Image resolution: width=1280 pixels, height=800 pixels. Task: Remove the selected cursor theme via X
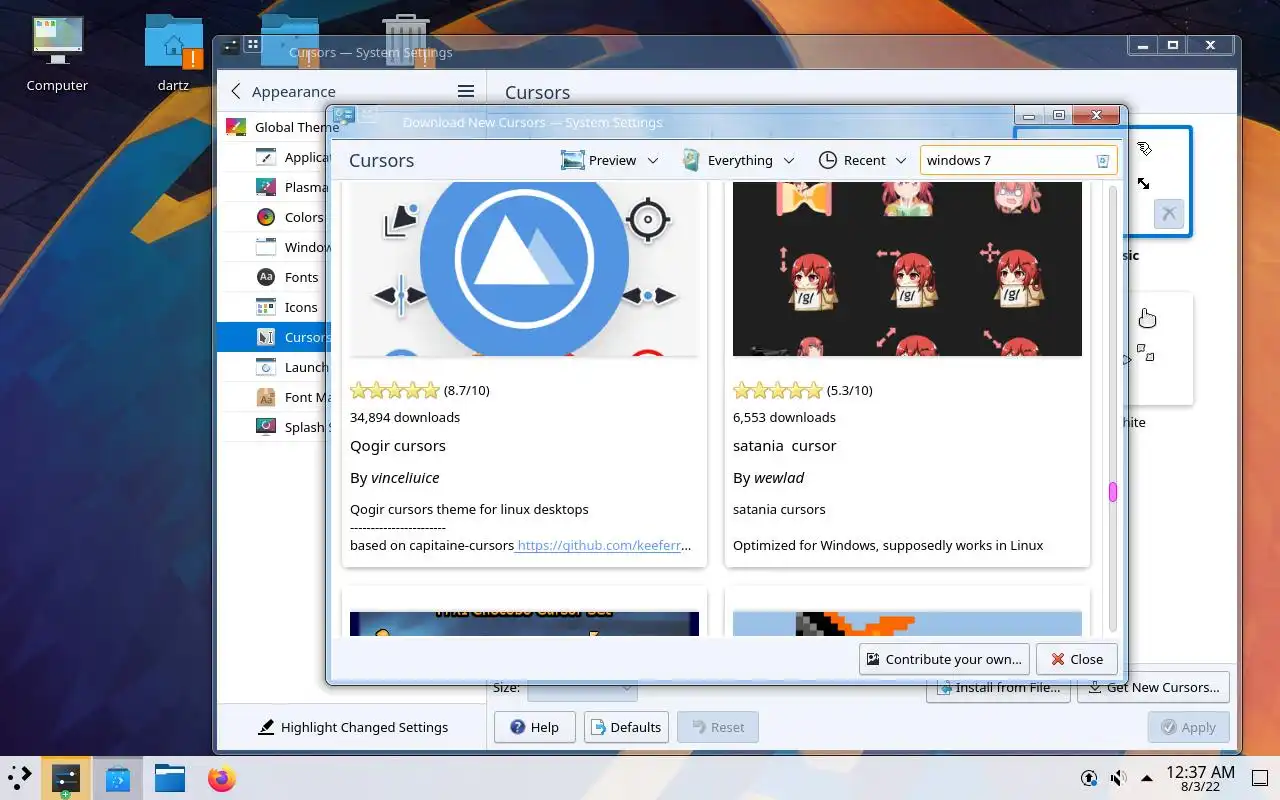(1169, 214)
